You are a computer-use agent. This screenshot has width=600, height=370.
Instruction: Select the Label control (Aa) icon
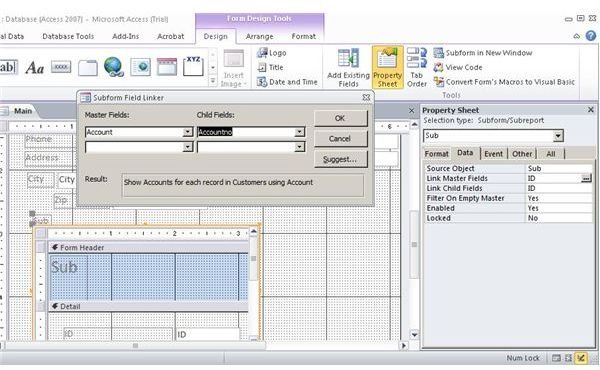[x=34, y=68]
